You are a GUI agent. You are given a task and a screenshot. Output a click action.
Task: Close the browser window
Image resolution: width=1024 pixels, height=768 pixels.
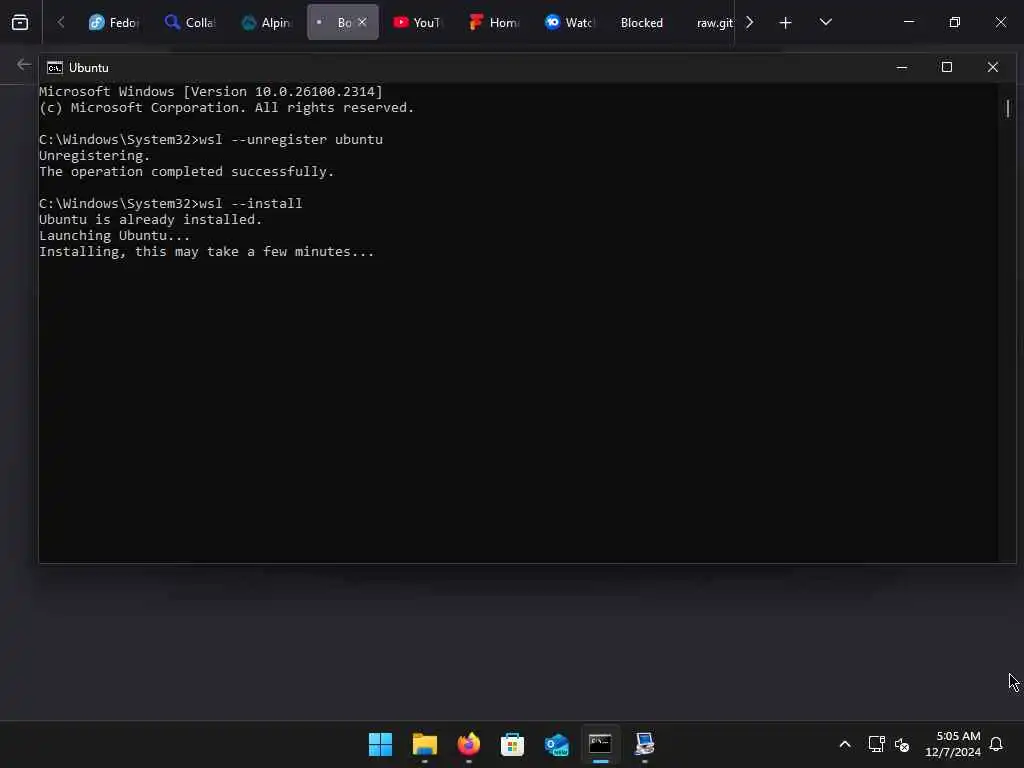(x=1000, y=22)
